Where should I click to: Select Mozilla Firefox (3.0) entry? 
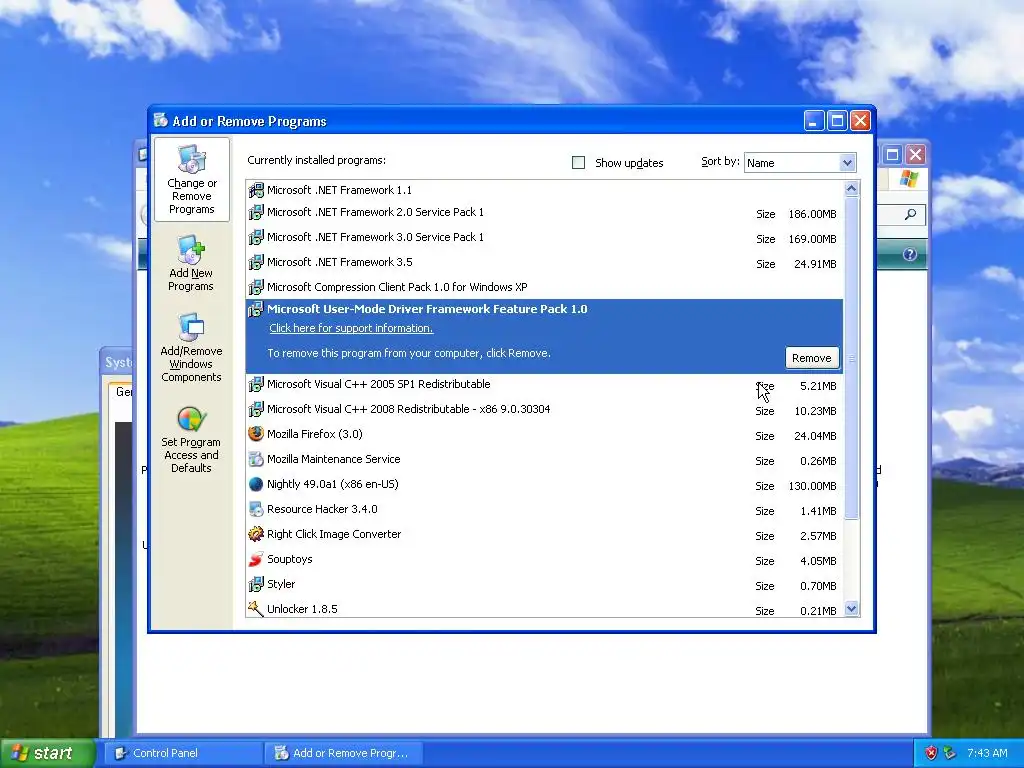[545, 435]
